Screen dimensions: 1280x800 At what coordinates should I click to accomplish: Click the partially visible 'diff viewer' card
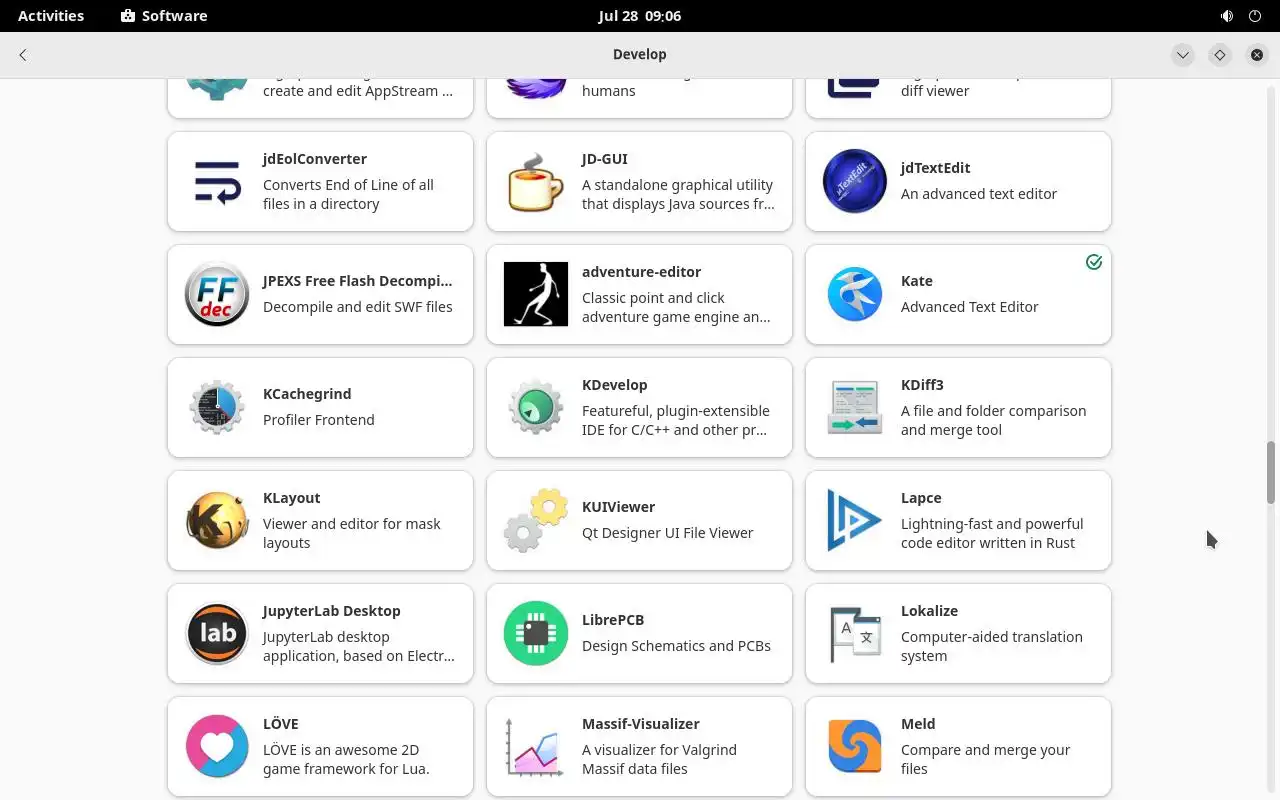[x=958, y=98]
